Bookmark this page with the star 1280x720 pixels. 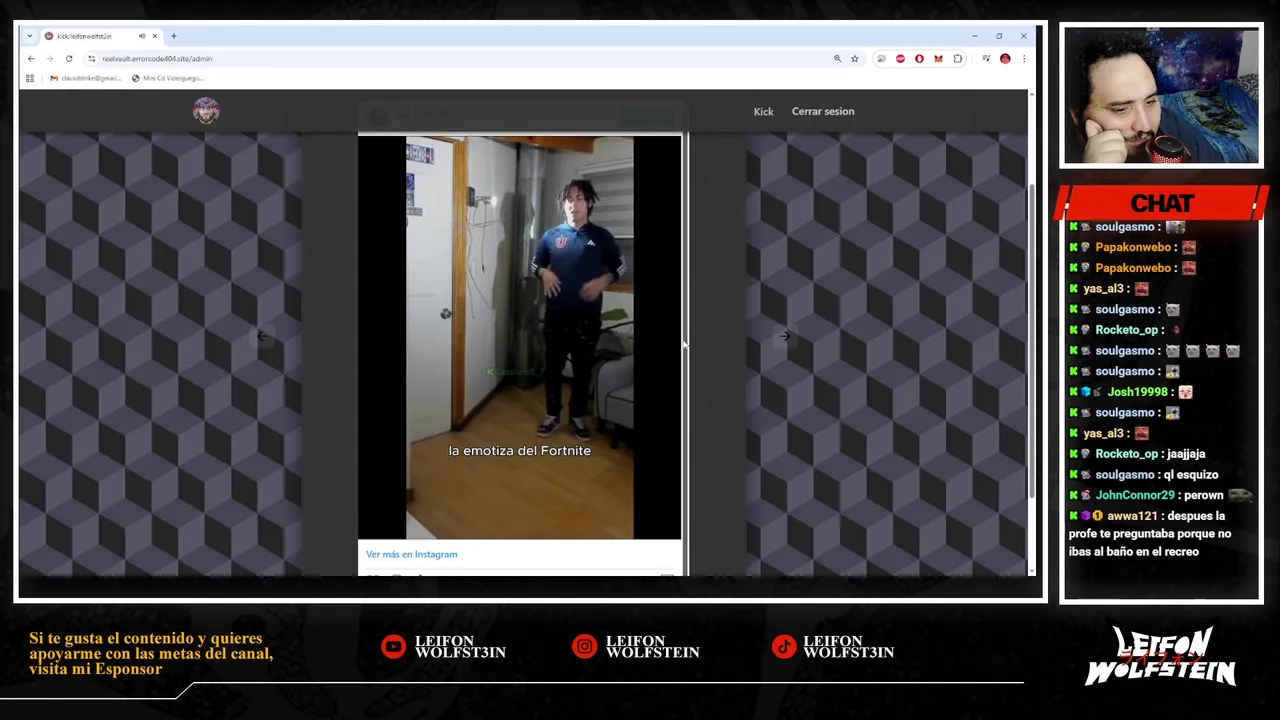(x=855, y=59)
